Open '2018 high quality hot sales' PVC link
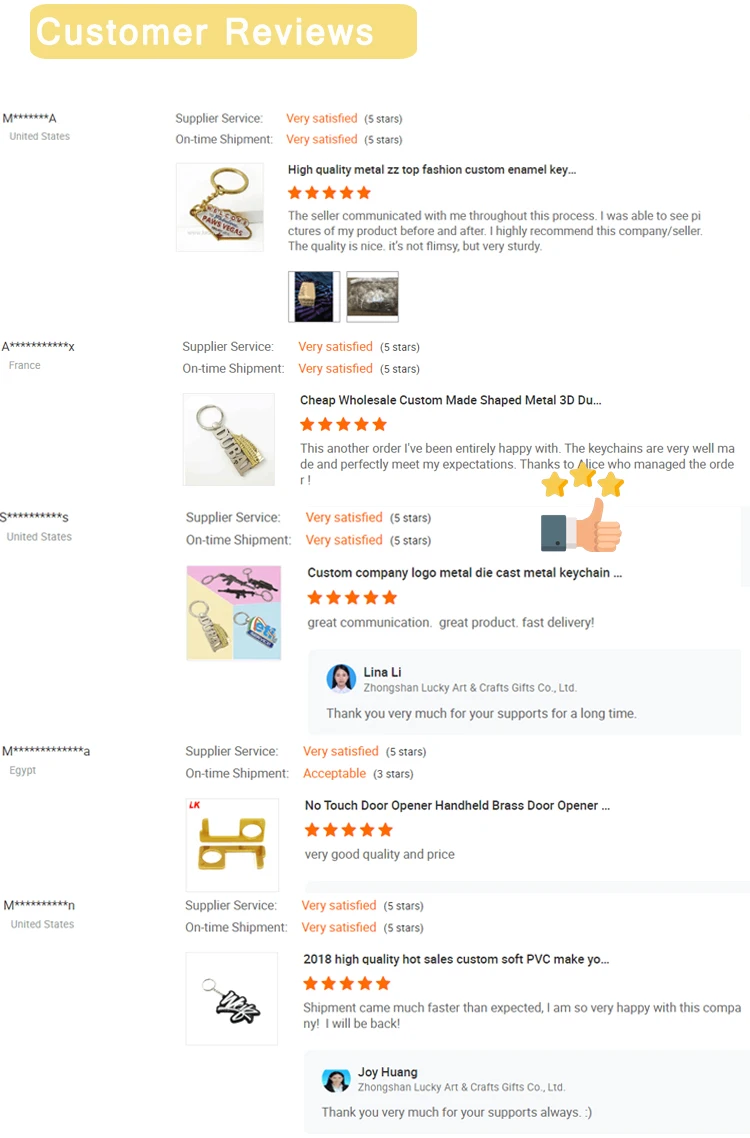This screenshot has height=1138, width=750. [x=456, y=959]
